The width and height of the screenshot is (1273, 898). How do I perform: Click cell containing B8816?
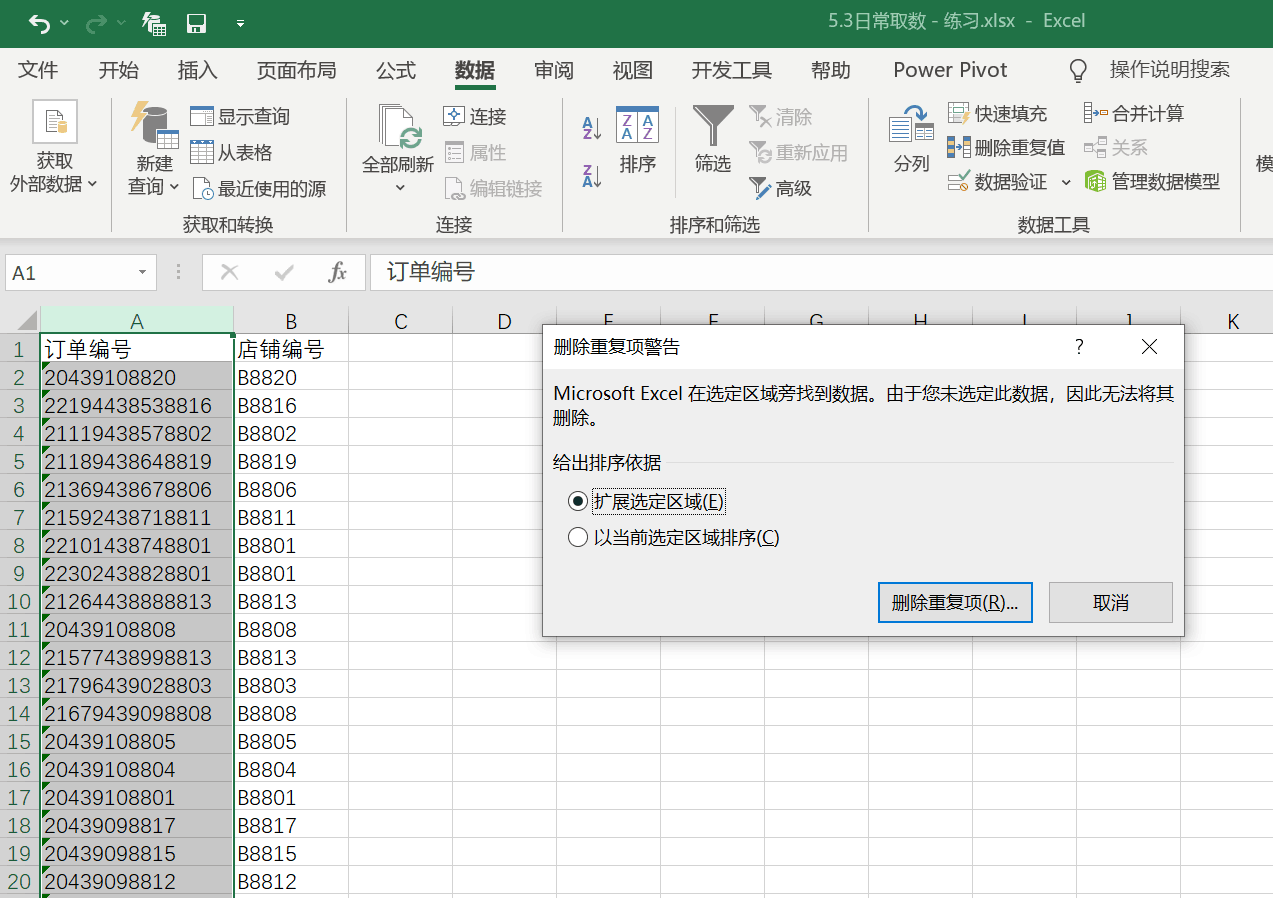pyautogui.click(x=291, y=406)
